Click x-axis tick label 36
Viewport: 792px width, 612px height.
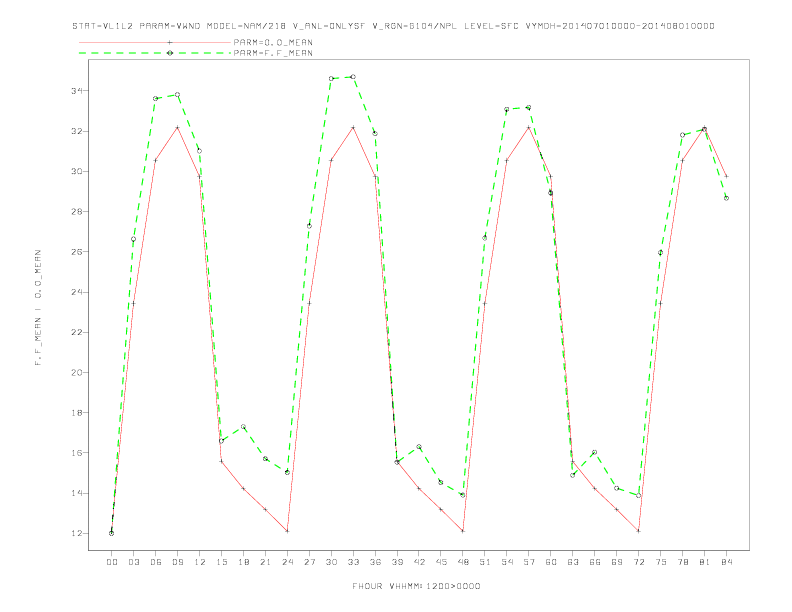pos(375,562)
